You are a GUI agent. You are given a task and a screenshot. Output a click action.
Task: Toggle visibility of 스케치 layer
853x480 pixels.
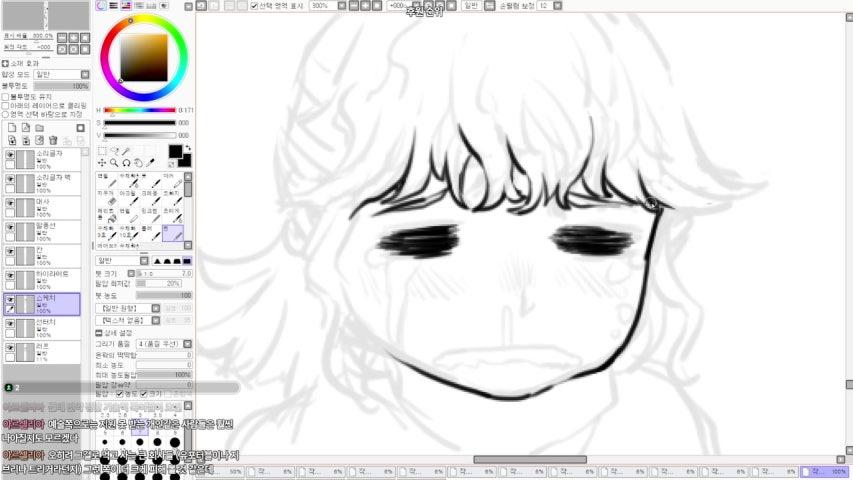[x=10, y=299]
